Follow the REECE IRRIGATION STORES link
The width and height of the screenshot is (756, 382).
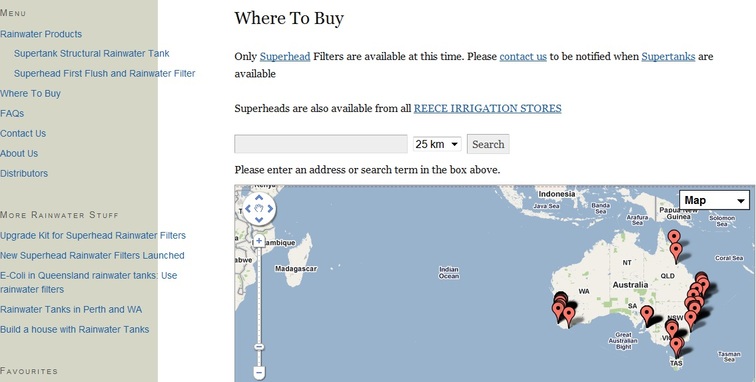487,109
